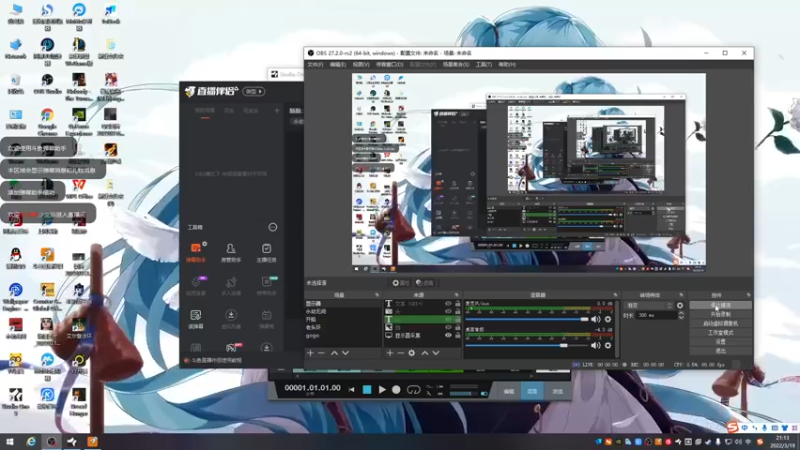Adjust the 麦克风/Aux volume slider
Screen dimensions: 800x450
pos(527,319)
